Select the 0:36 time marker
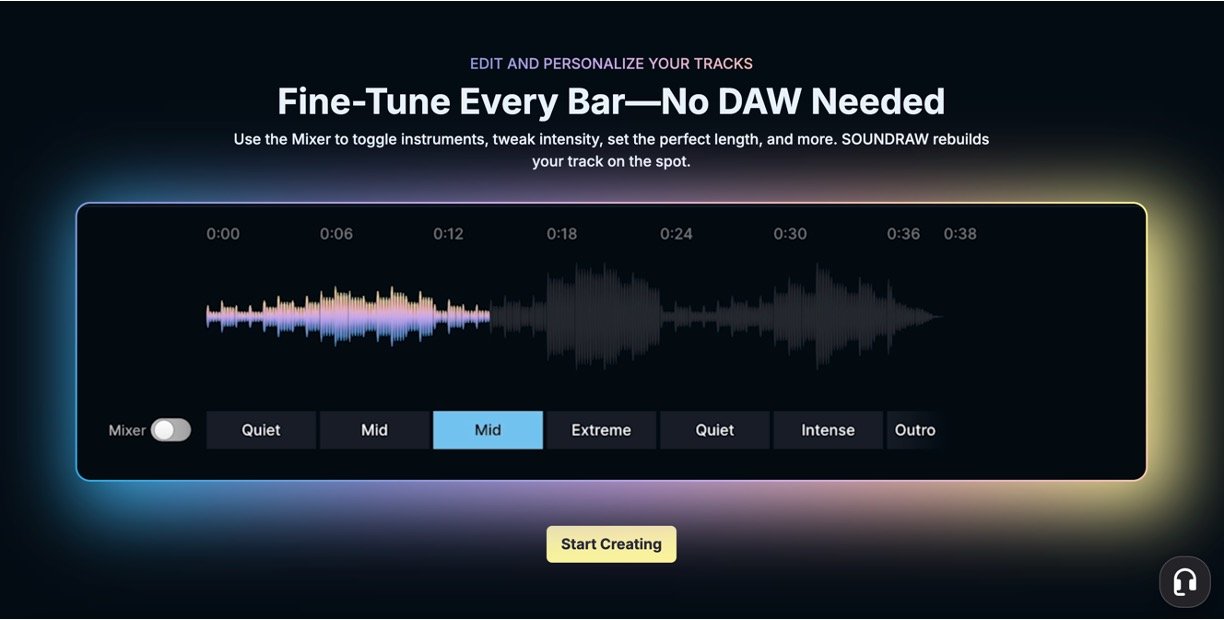Viewport: 1224px width, 620px height. (x=903, y=234)
